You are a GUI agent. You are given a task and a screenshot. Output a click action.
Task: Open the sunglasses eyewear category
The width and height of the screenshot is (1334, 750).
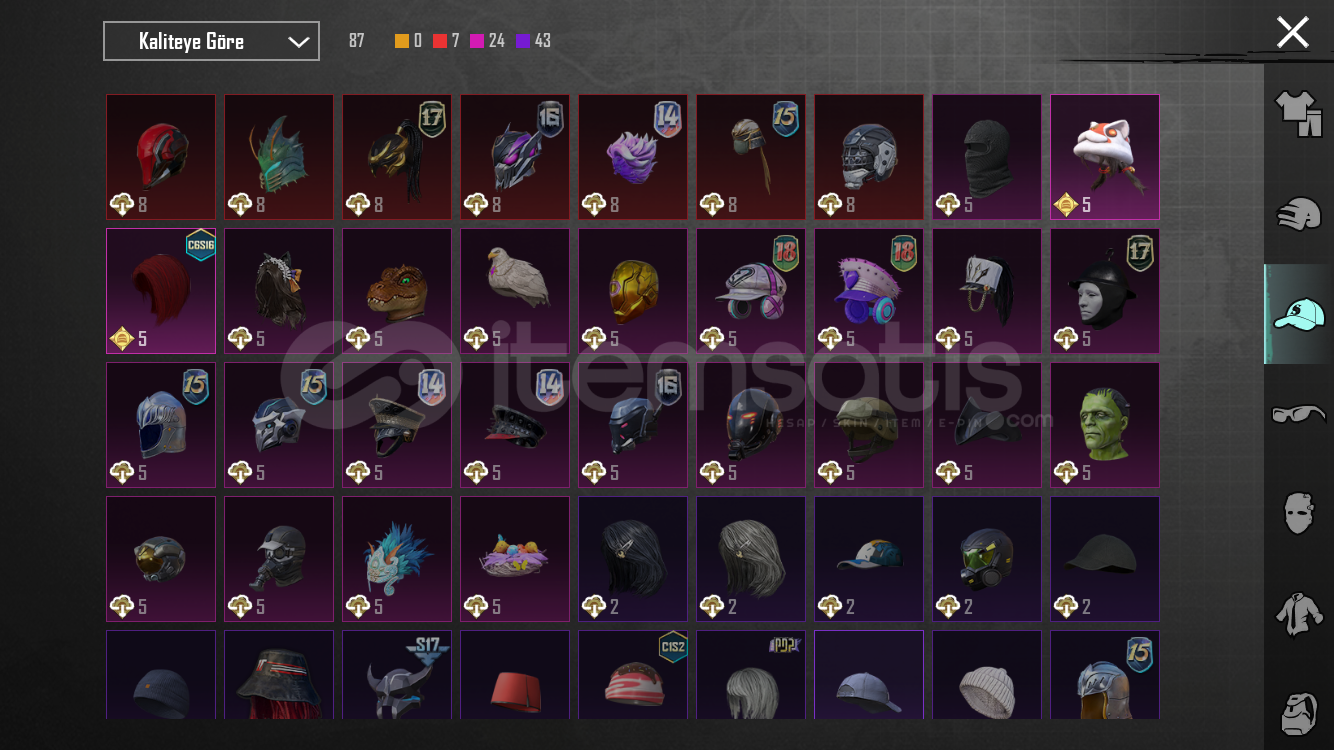1298,413
